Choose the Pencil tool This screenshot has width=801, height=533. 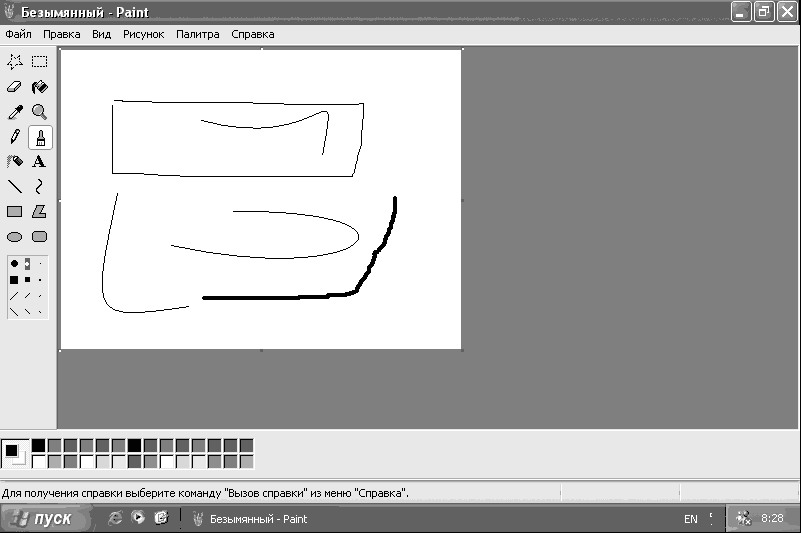click(x=15, y=137)
